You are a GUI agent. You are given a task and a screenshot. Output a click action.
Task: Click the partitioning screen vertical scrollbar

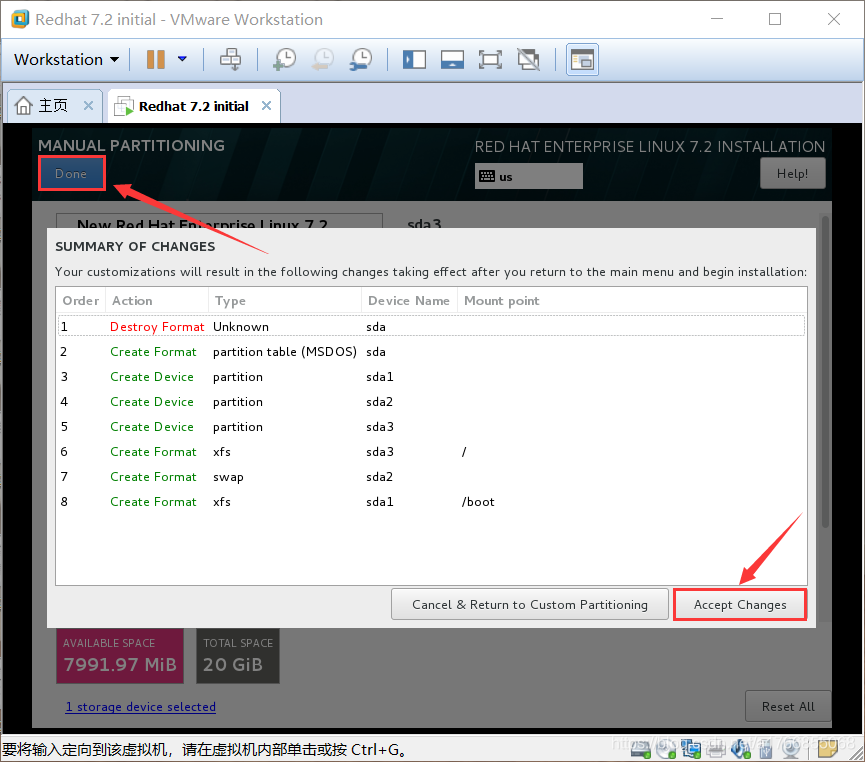pos(825,372)
